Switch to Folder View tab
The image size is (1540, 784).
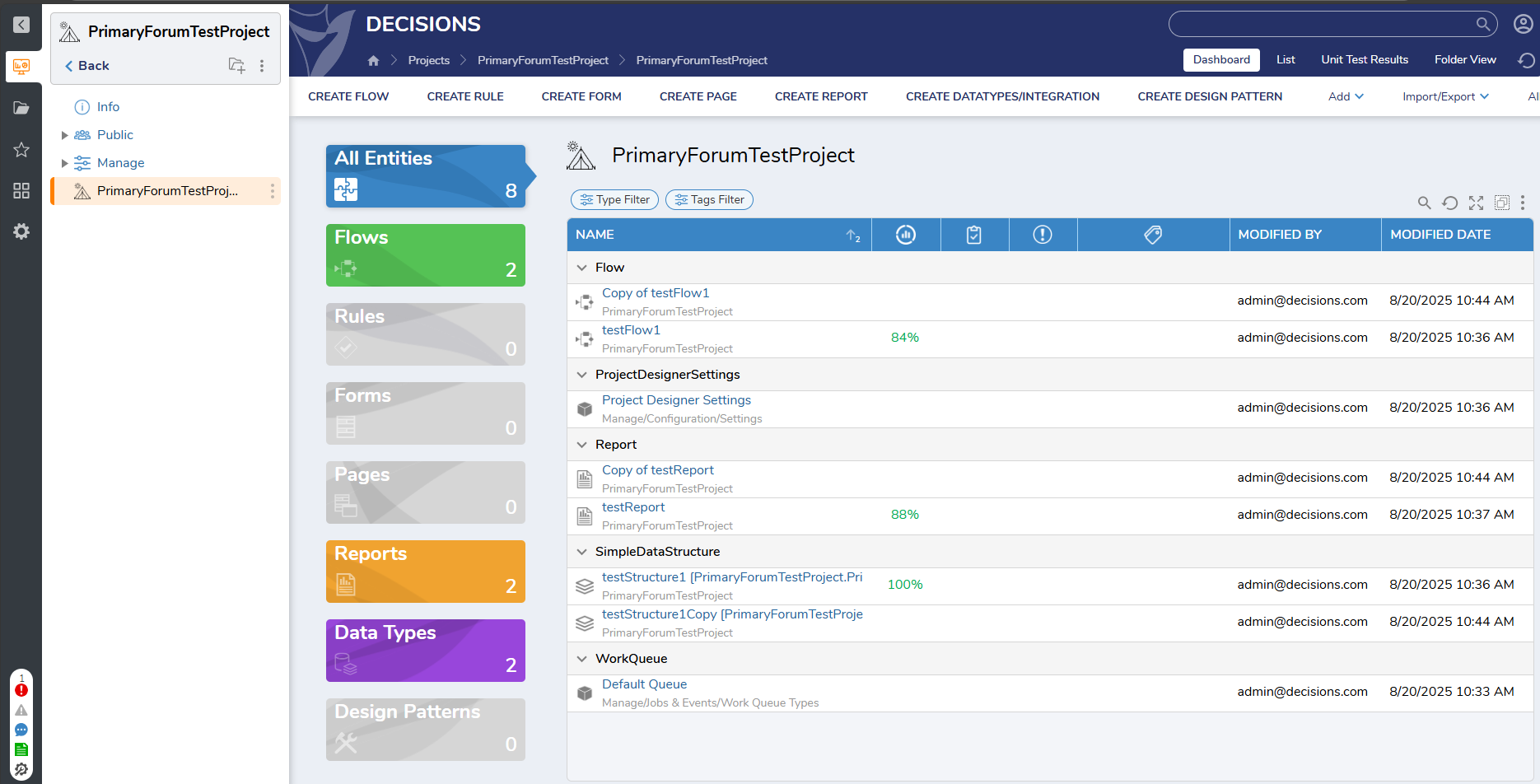[1465, 59]
